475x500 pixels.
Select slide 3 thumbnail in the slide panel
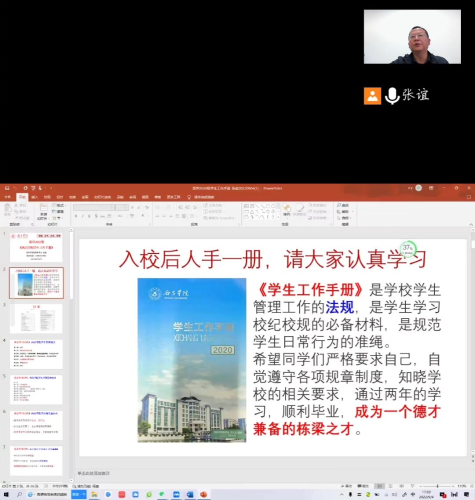pyautogui.click(x=36, y=318)
